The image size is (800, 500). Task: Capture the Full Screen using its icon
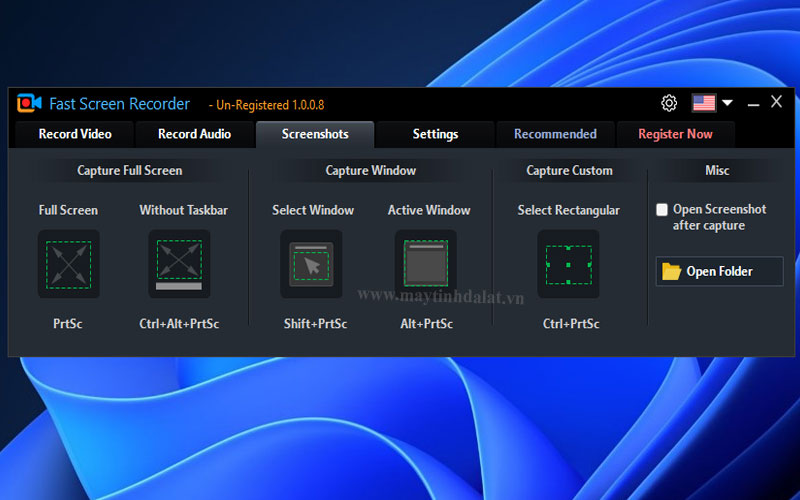(68, 264)
